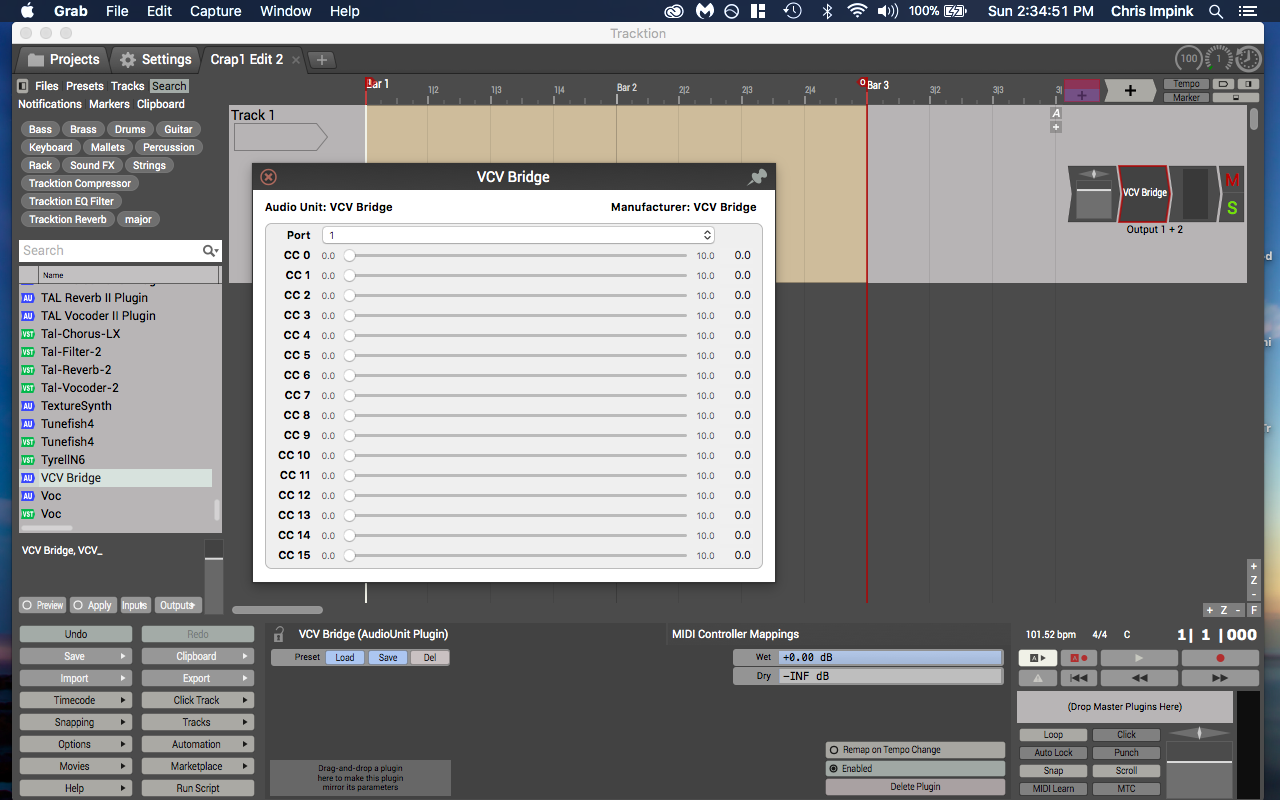Open macOS Spotlight search
Screen dimensions: 1280x800
tap(1216, 11)
